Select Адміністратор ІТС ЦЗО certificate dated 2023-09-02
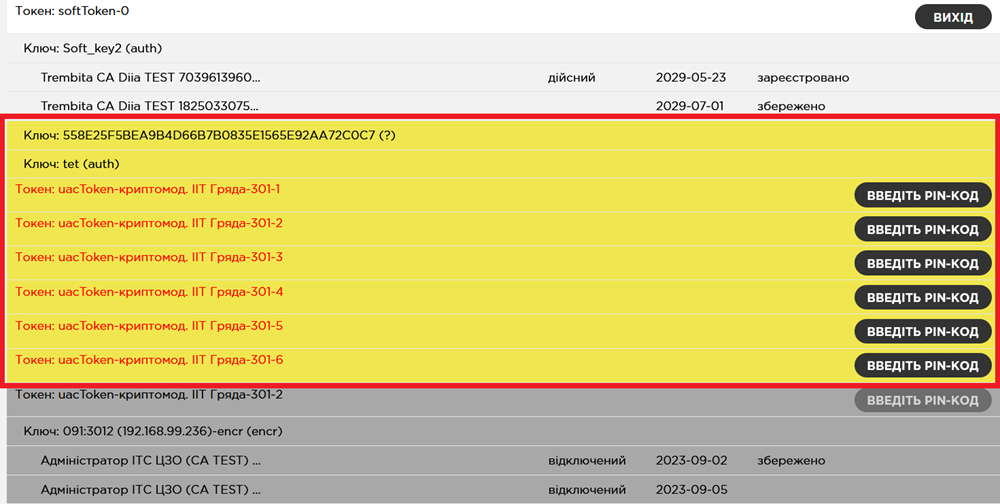This screenshot has width=1000, height=504. (150, 461)
